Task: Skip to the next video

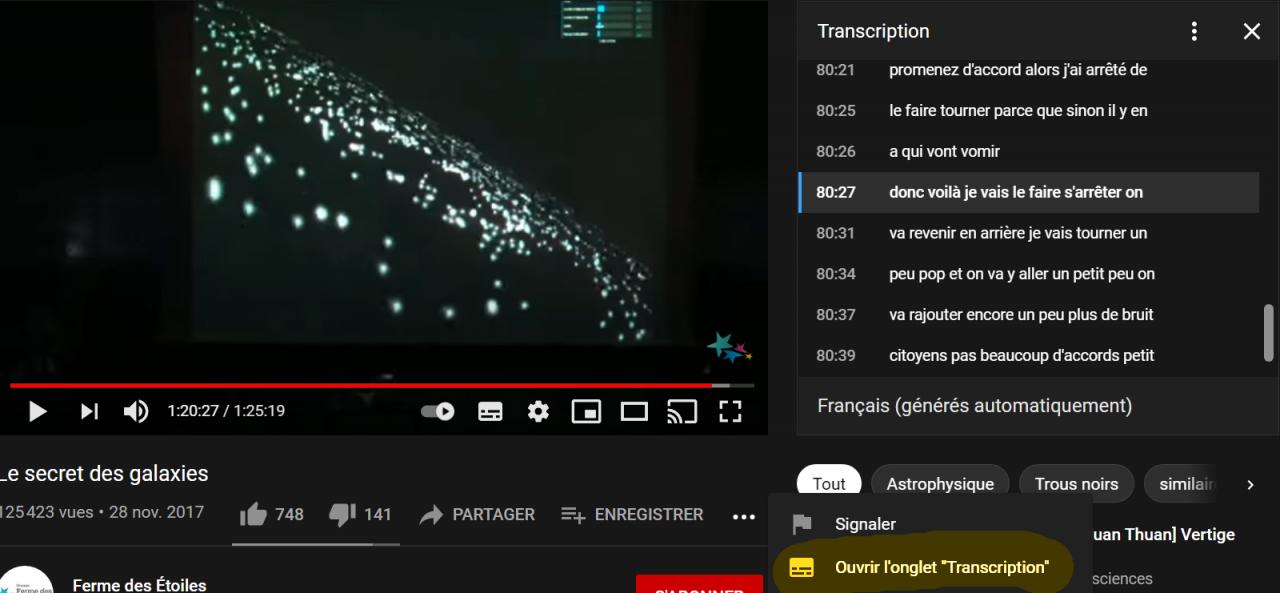Action: (89, 411)
